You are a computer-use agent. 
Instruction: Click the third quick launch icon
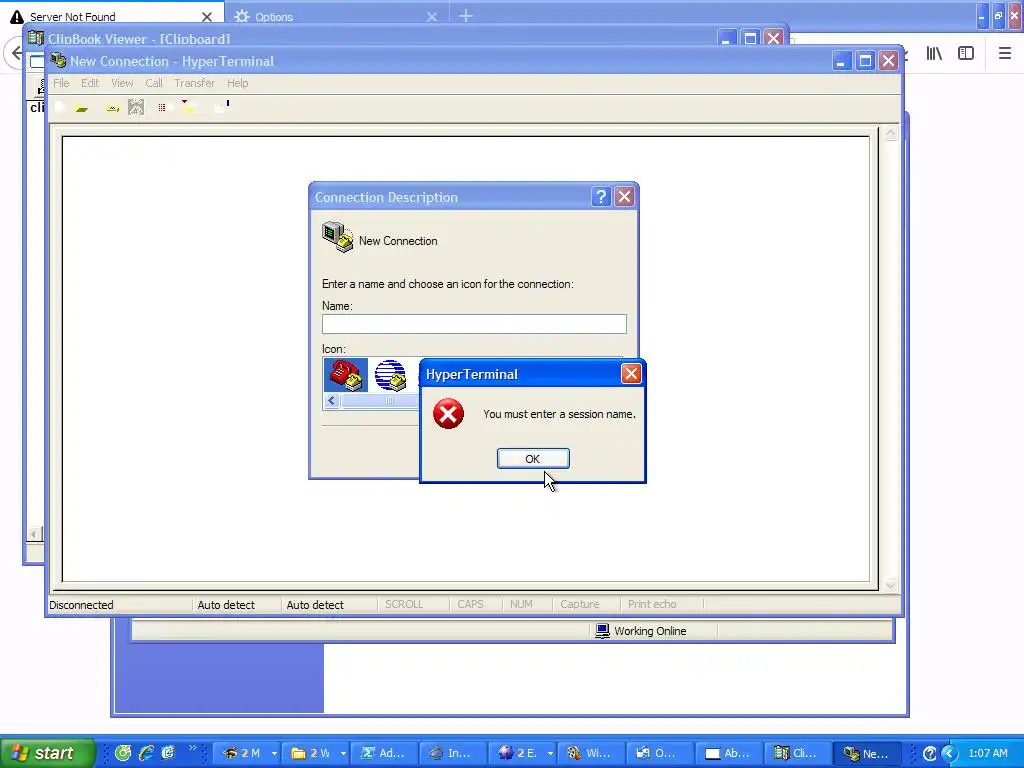(x=168, y=753)
